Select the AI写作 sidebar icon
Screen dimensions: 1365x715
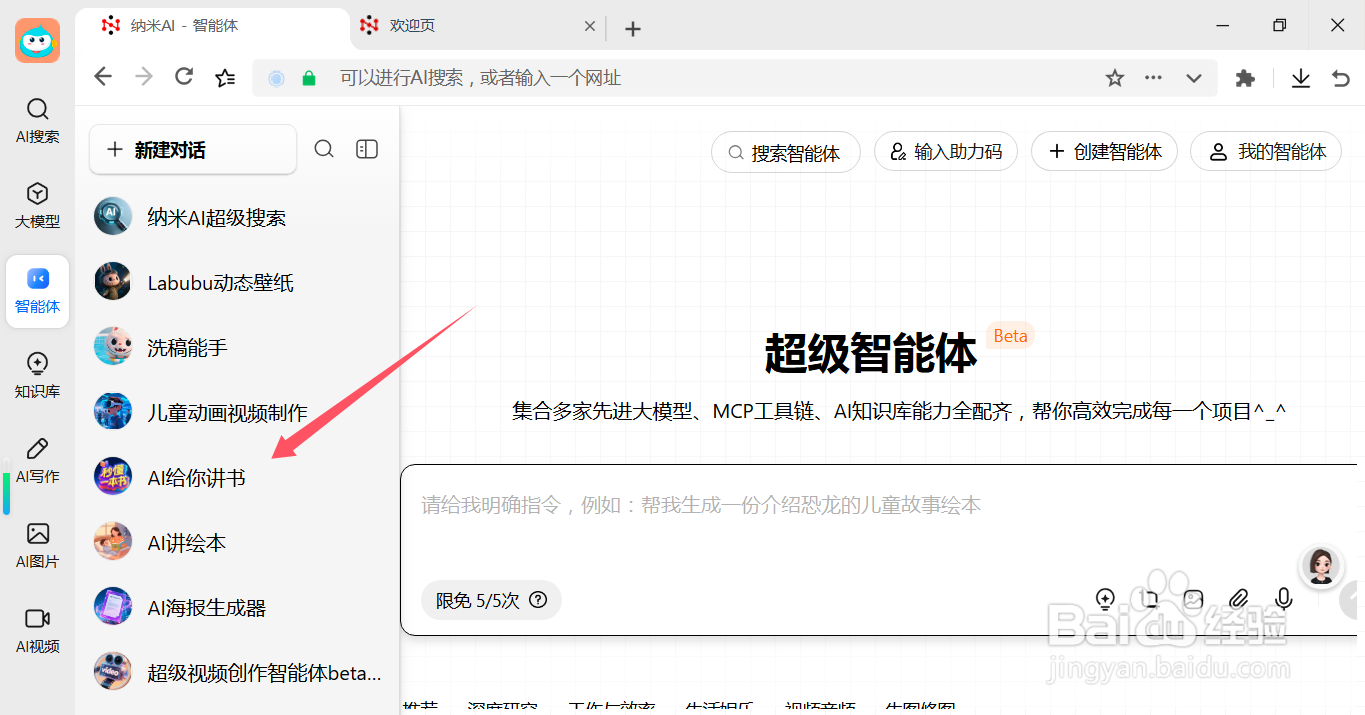(37, 460)
